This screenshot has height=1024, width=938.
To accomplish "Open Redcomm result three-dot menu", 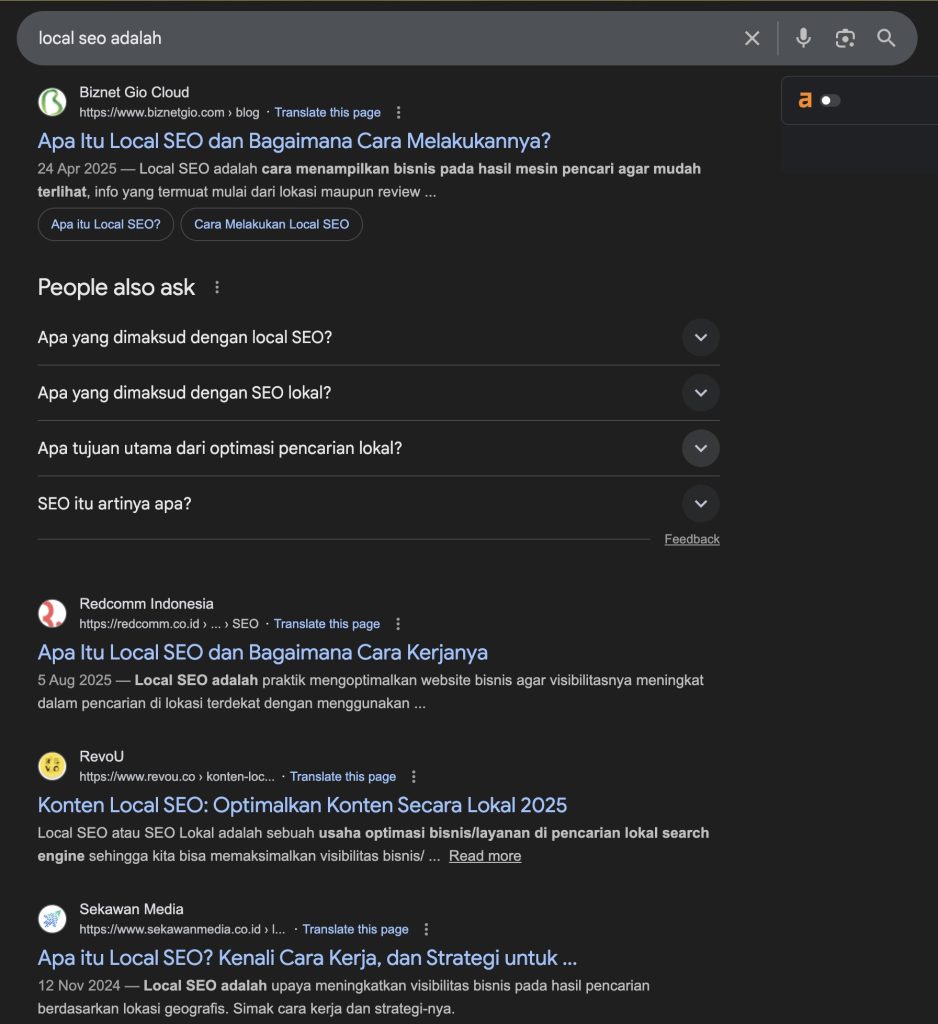I will (x=398, y=624).
